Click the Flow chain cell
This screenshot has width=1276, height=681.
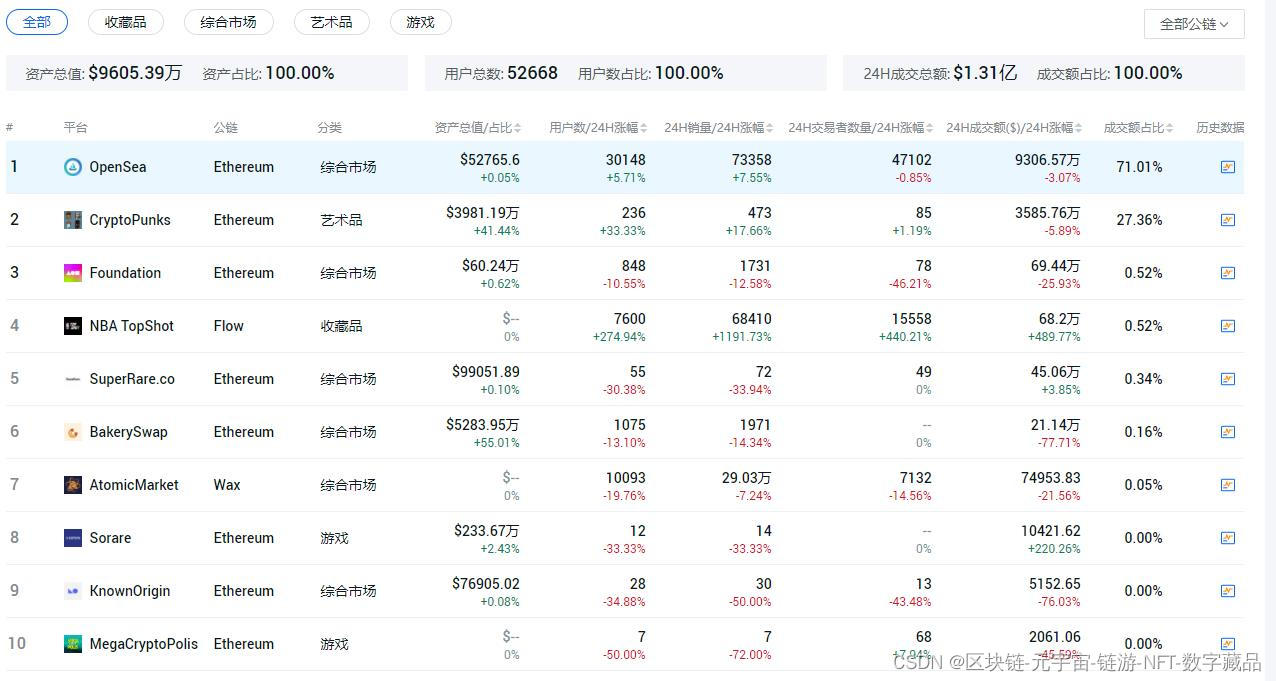point(229,326)
